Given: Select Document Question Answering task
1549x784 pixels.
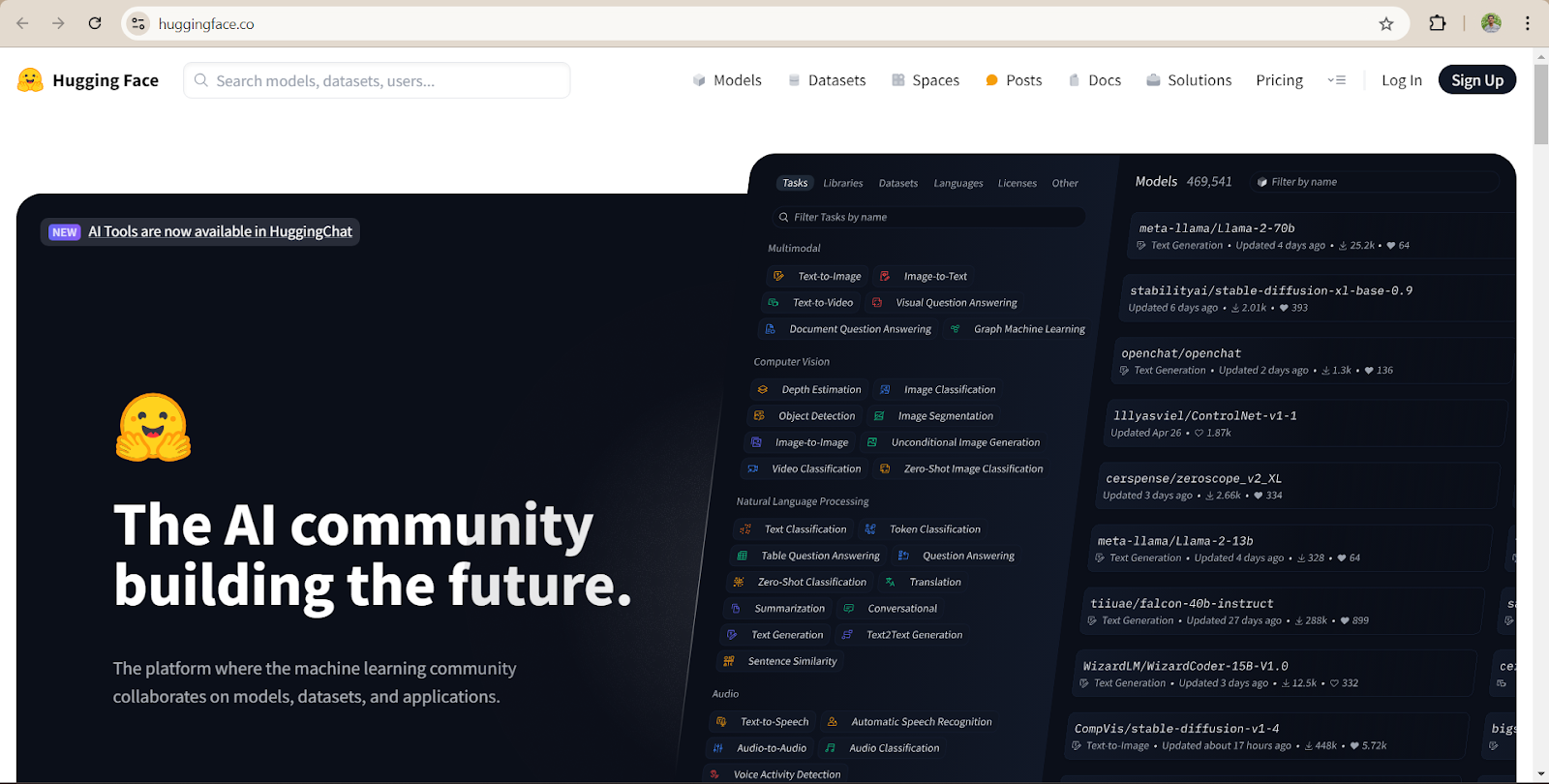Looking at the screenshot, I should 849,329.
